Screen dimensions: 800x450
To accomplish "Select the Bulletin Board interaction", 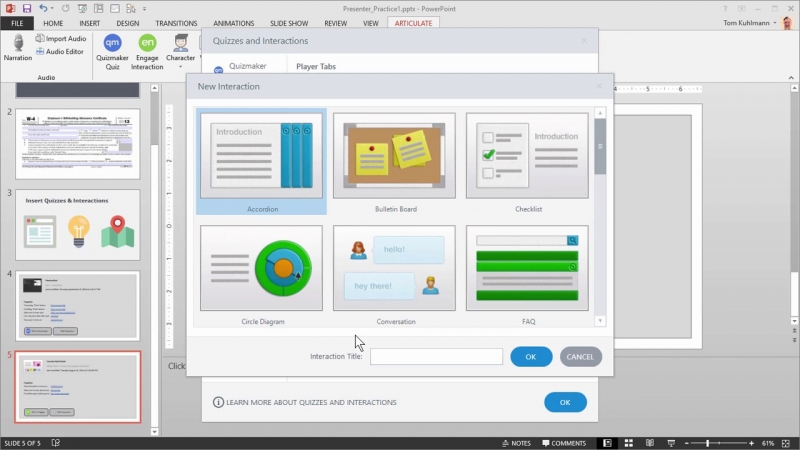I will coord(394,161).
